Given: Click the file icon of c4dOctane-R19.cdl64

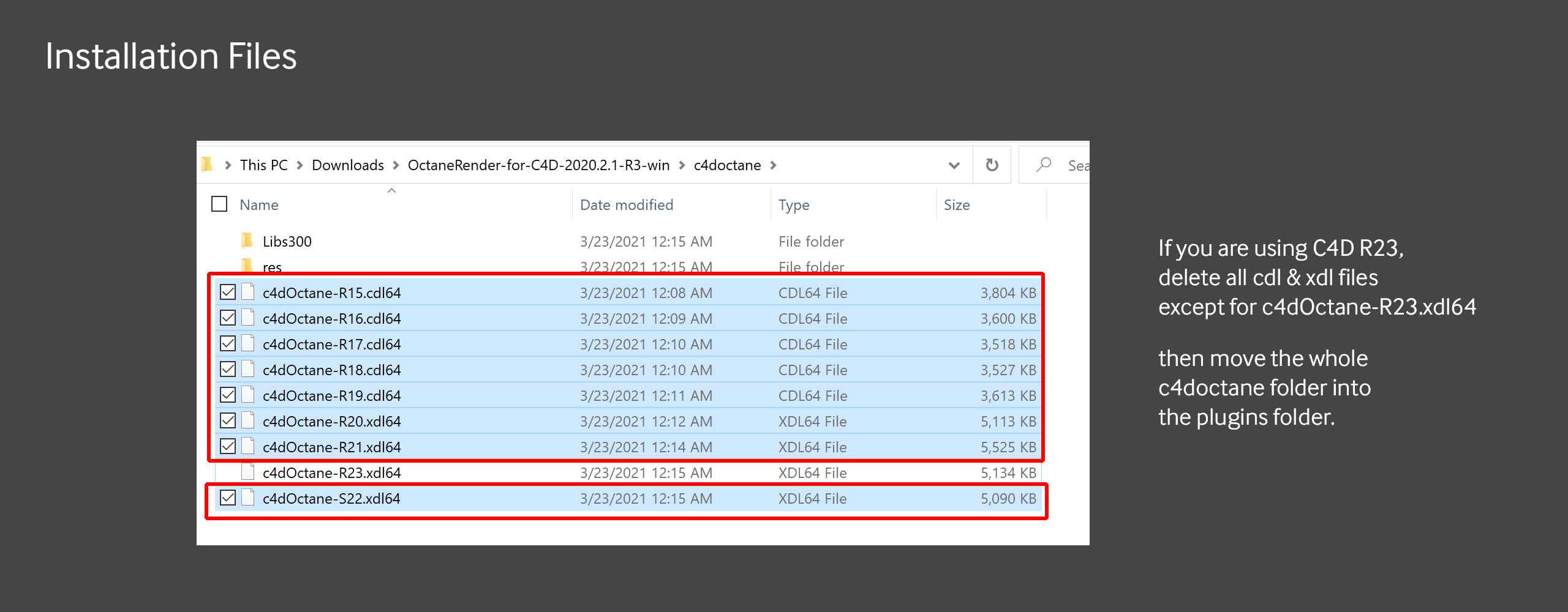Looking at the screenshot, I should [248, 395].
